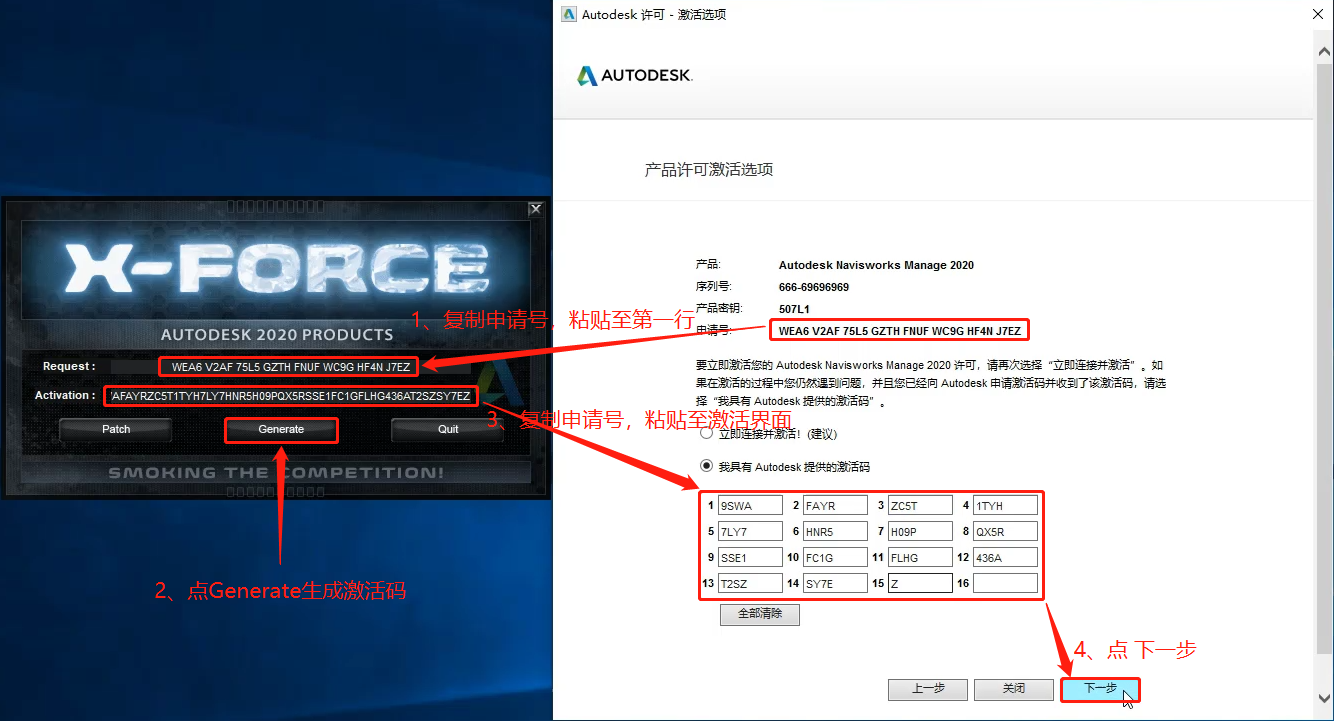The width and height of the screenshot is (1334, 721).
Task: Click the Activation code field in X-Force
Action: click(x=290, y=396)
